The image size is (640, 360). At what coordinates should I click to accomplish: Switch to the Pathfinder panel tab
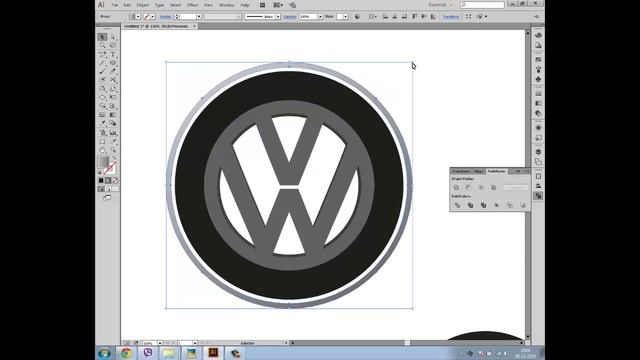pyautogui.click(x=497, y=171)
